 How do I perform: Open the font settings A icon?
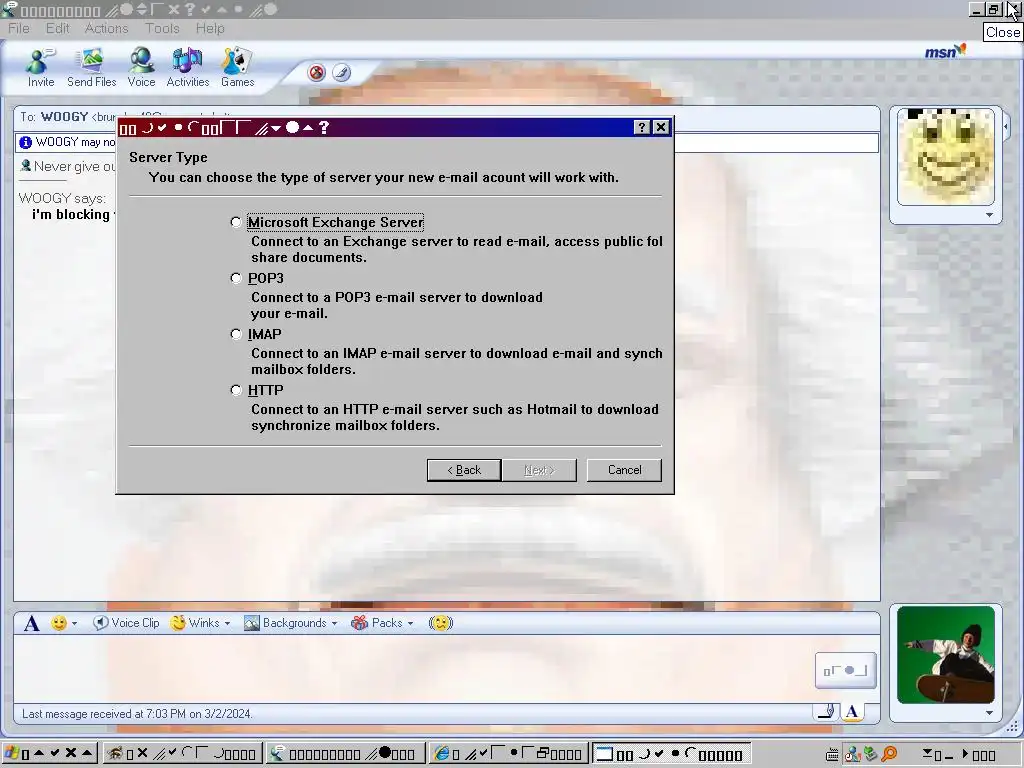(x=31, y=624)
